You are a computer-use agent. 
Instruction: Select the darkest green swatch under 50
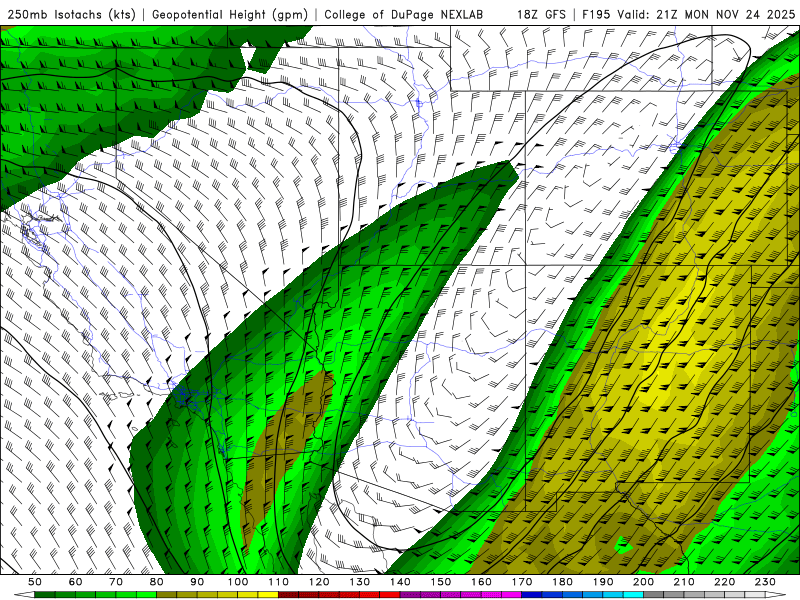(x=45, y=595)
